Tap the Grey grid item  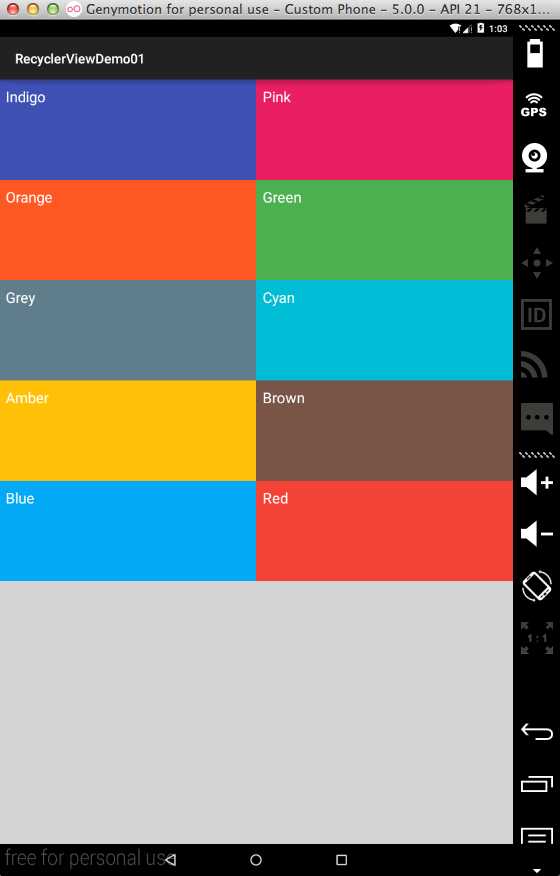128,330
